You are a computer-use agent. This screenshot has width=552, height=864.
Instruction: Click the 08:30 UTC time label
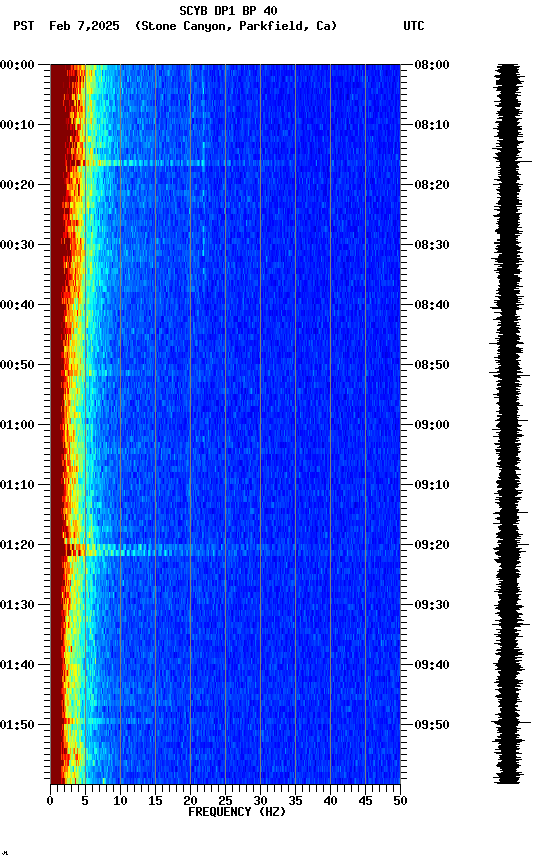coord(432,245)
